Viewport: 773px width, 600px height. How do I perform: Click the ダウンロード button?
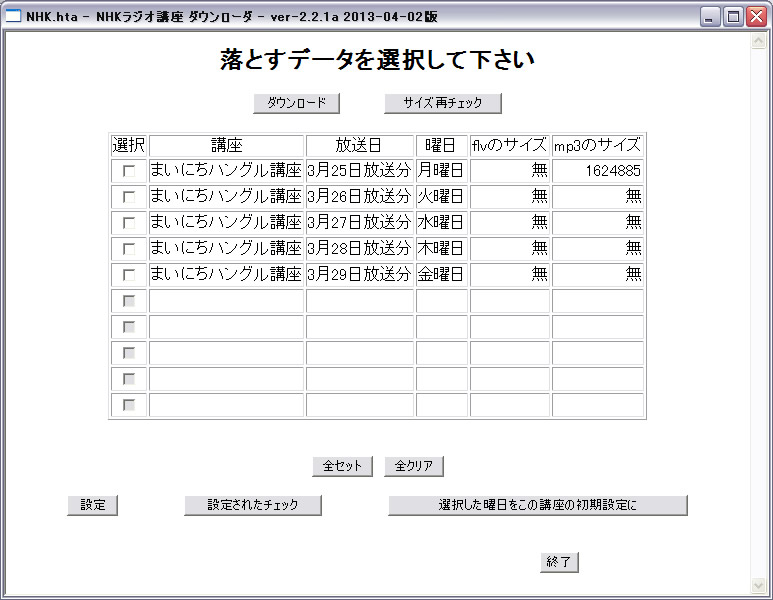(x=296, y=103)
